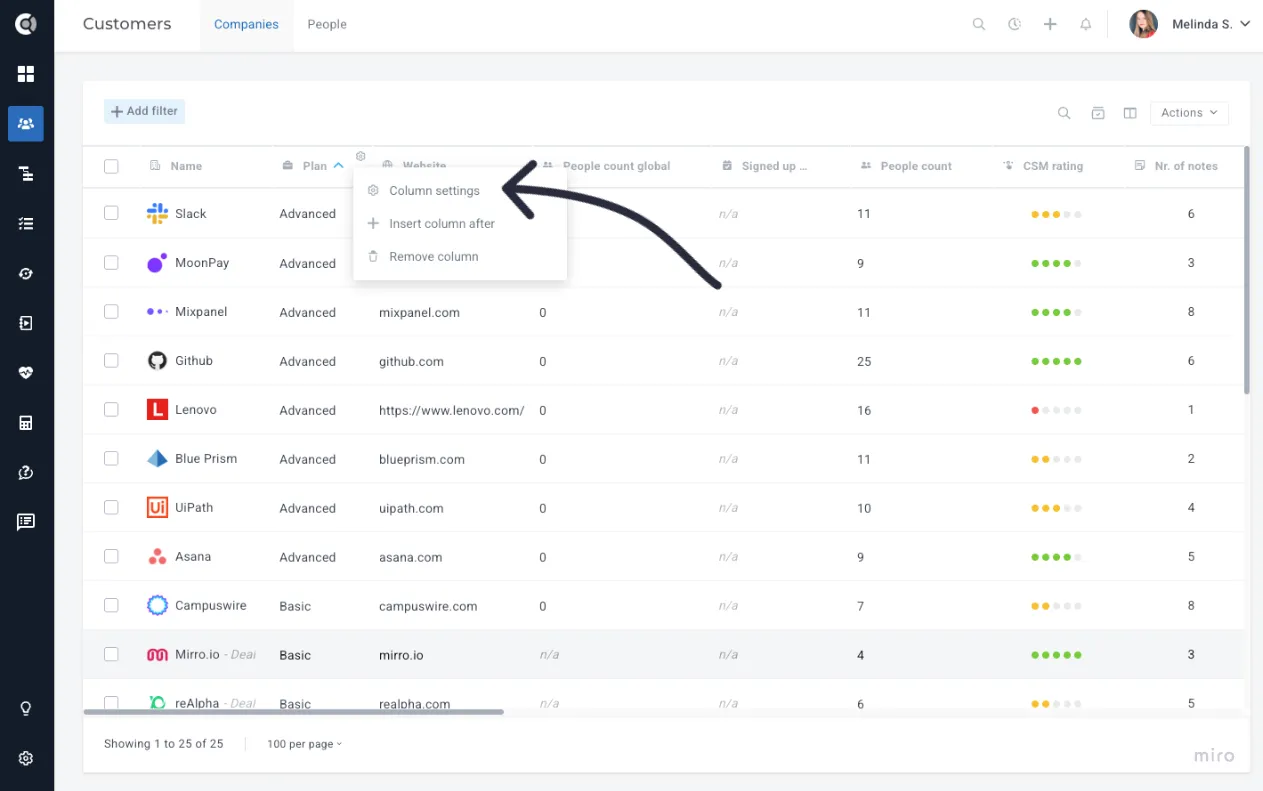Click the blueprism.com website cell
Screen dimensions: 1263x791
point(422,459)
